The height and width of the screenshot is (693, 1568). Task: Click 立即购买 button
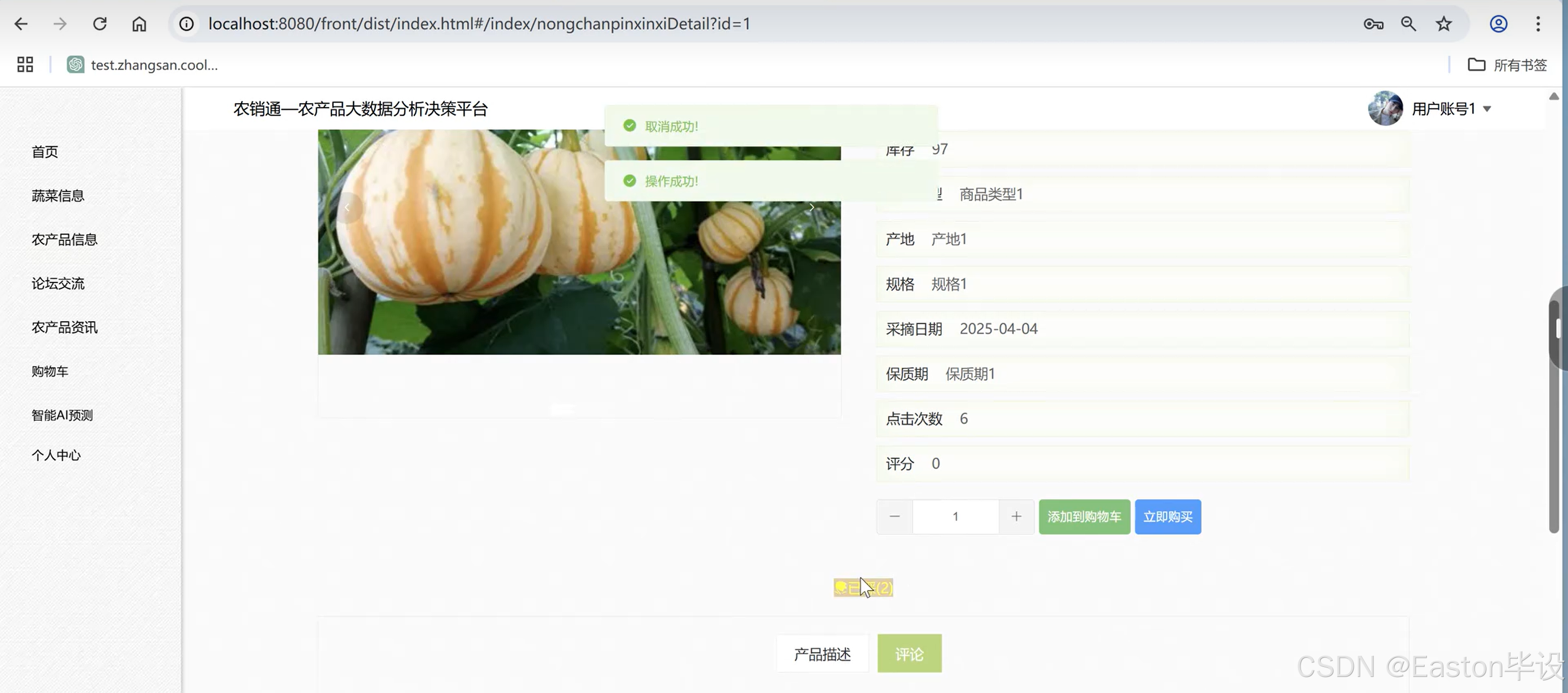tap(1168, 516)
